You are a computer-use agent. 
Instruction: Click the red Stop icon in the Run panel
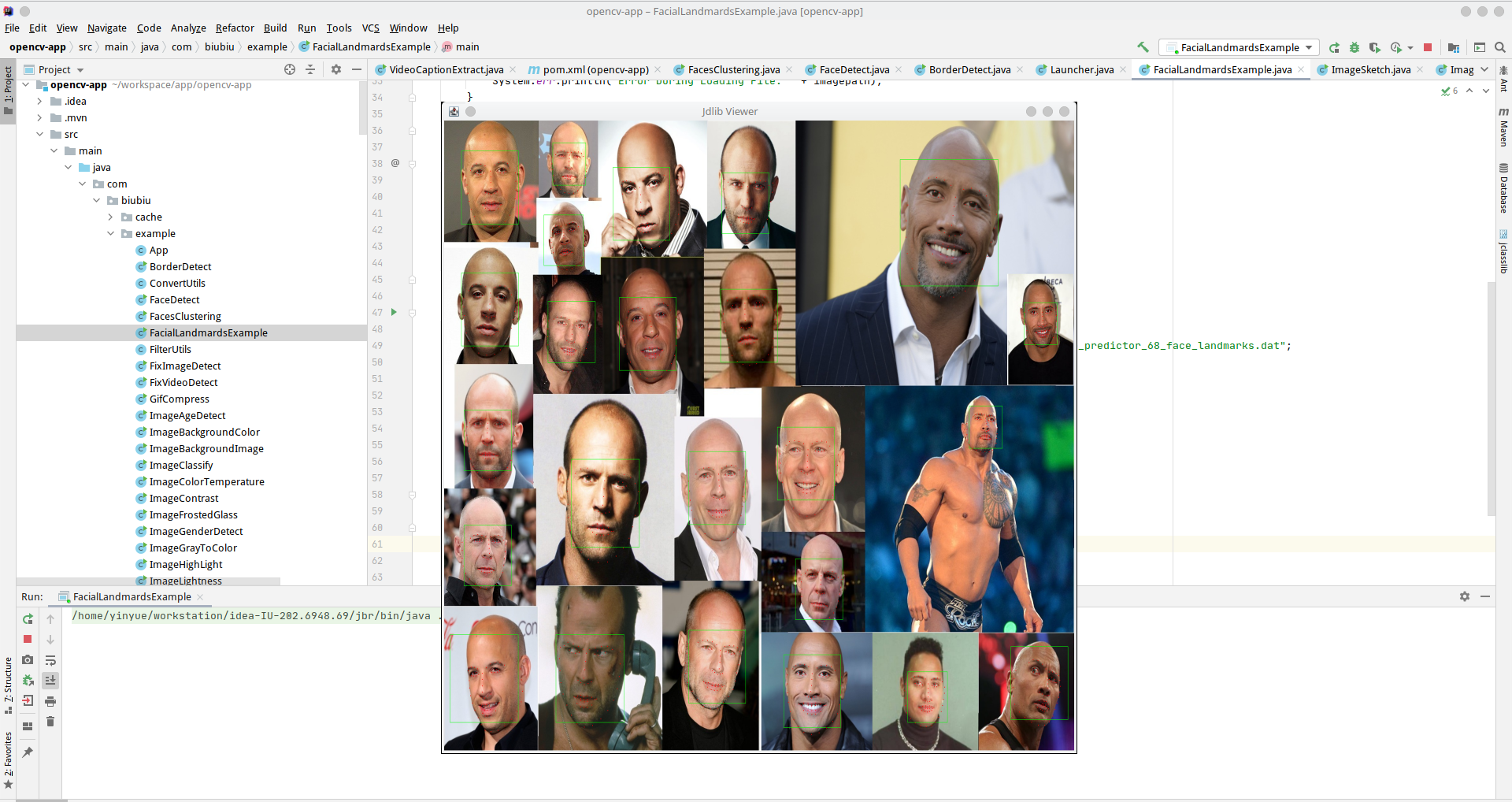tap(28, 639)
